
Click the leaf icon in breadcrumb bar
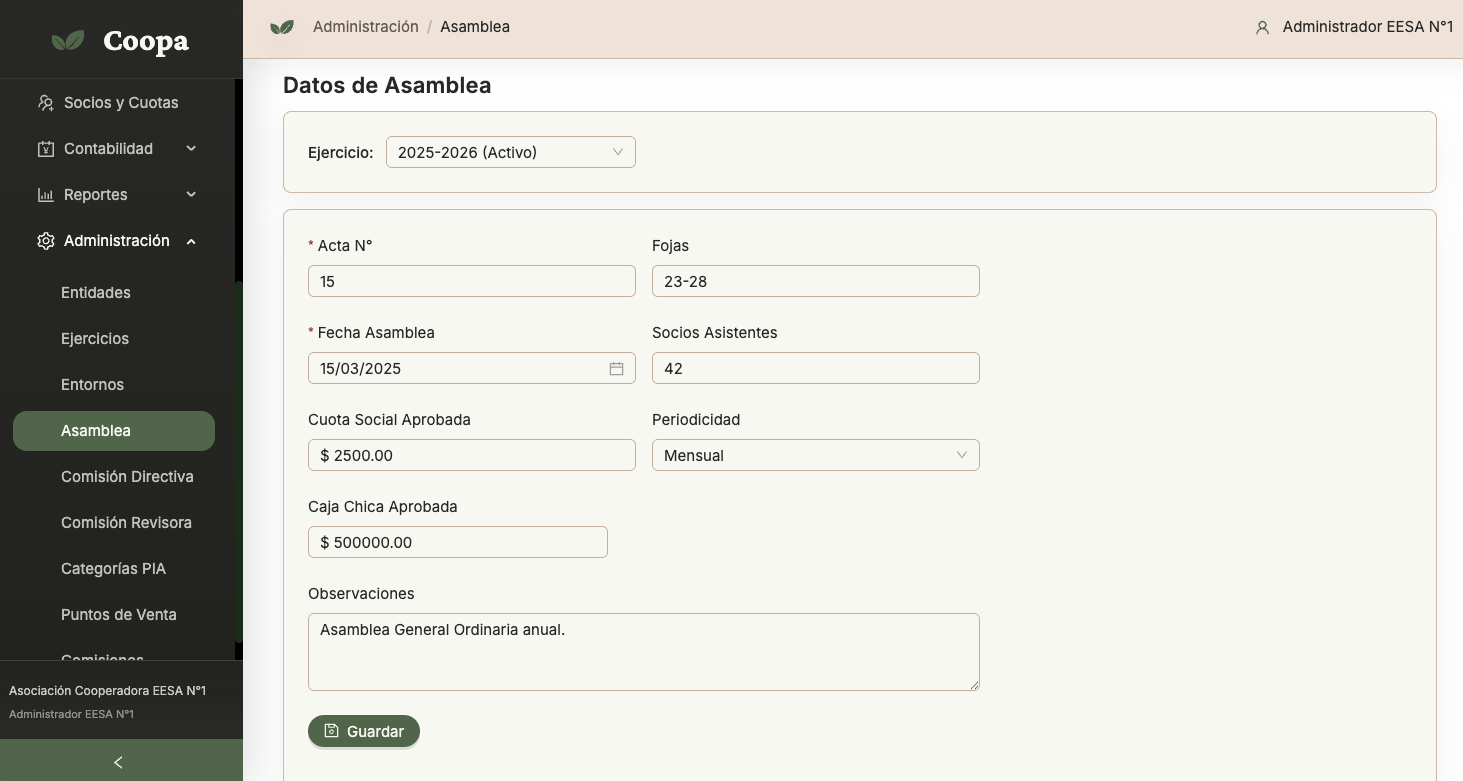pyautogui.click(x=282, y=28)
